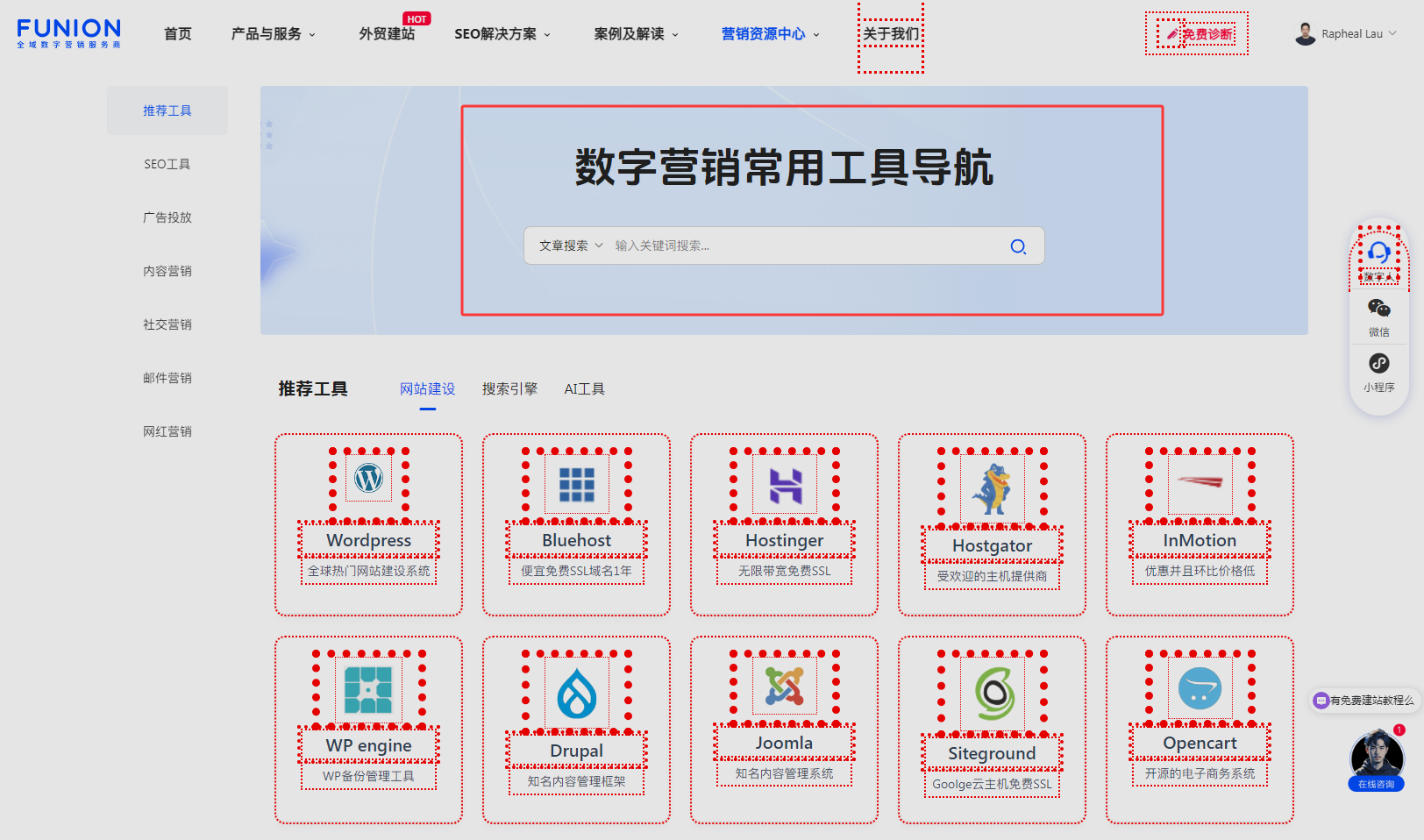Select 社交营销 in the sidebar
This screenshot has width=1424, height=840.
click(167, 324)
